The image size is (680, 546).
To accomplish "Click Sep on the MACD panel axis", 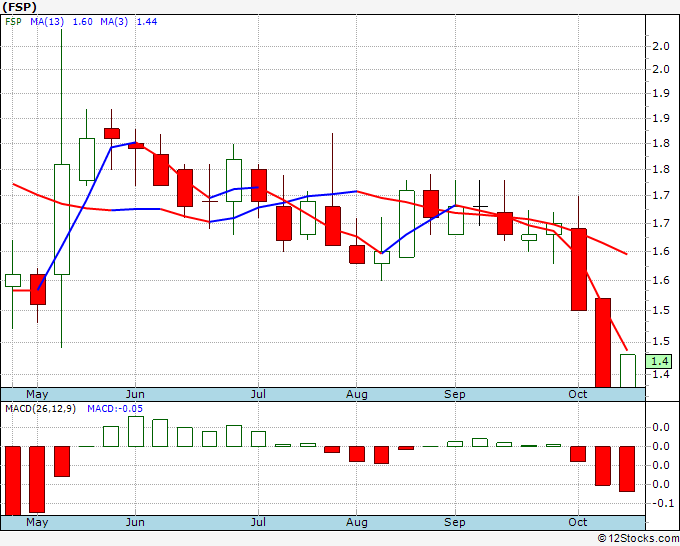I will click(455, 522).
